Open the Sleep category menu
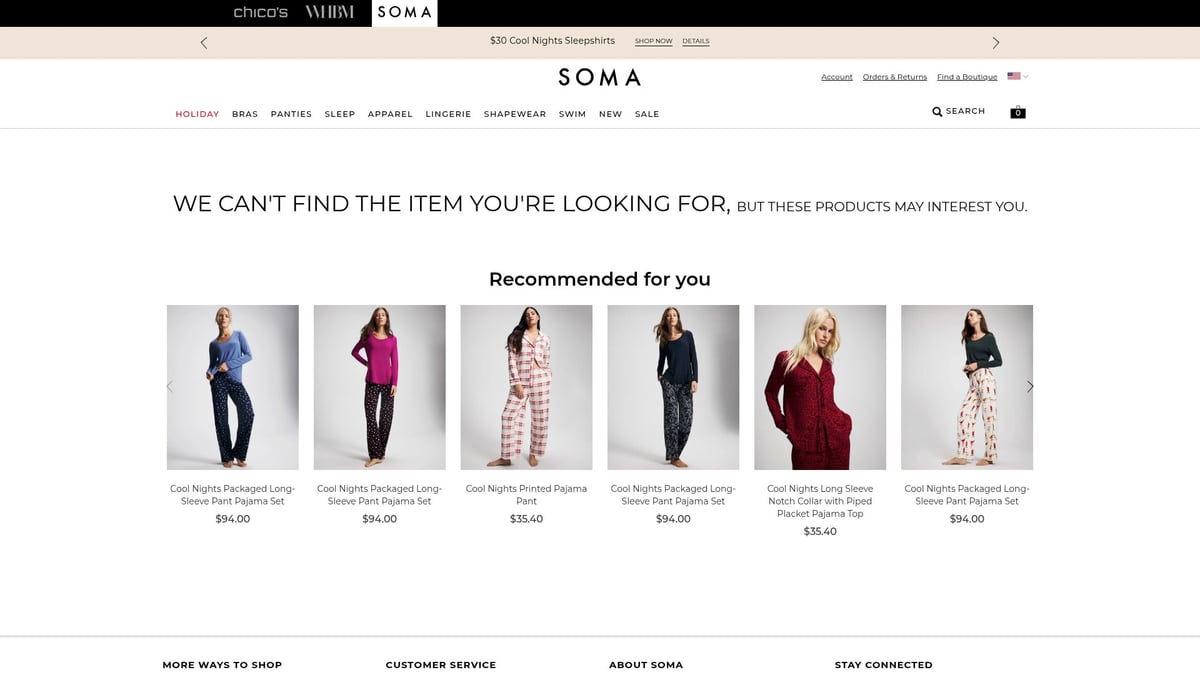The width and height of the screenshot is (1200, 675). click(x=340, y=114)
